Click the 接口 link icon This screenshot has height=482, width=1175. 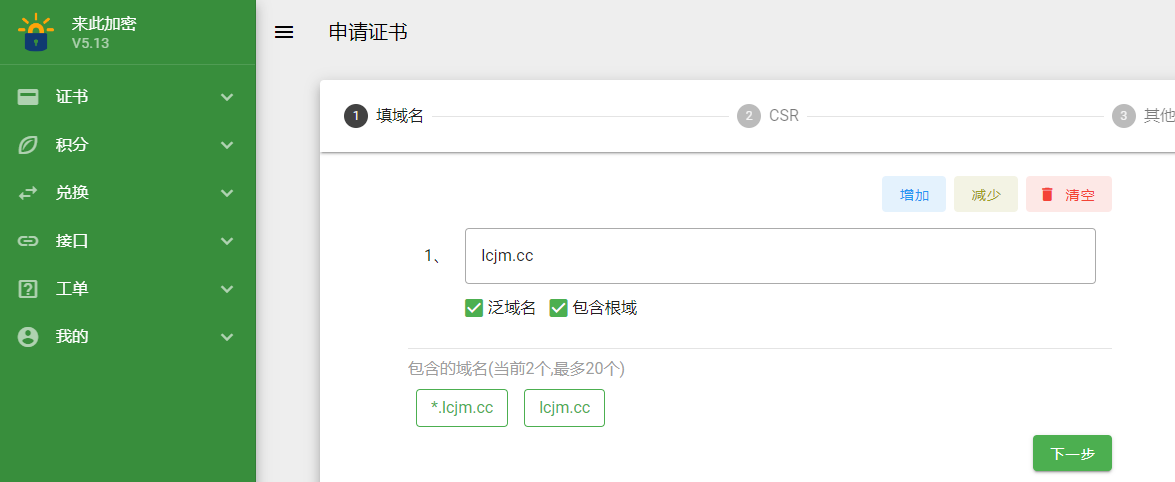point(28,241)
